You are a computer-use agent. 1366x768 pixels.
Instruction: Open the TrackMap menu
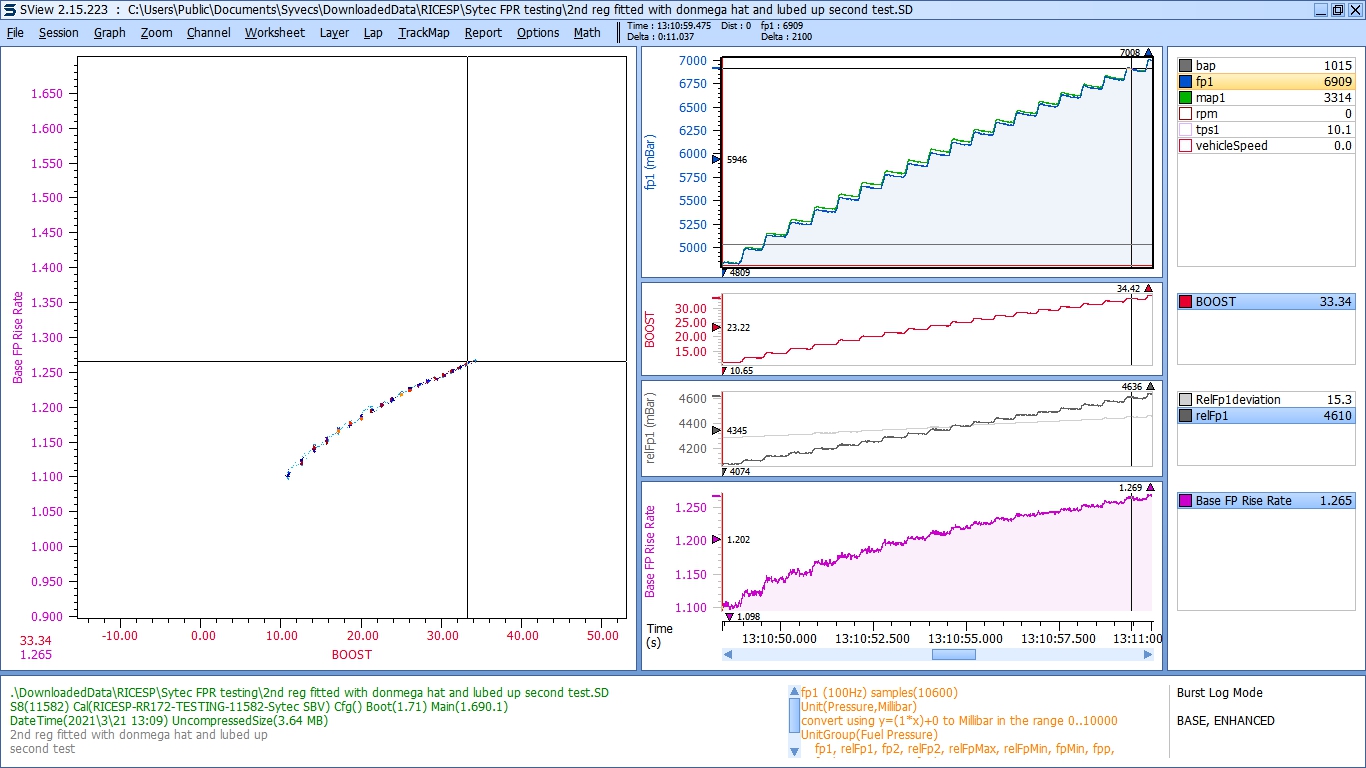click(x=424, y=32)
